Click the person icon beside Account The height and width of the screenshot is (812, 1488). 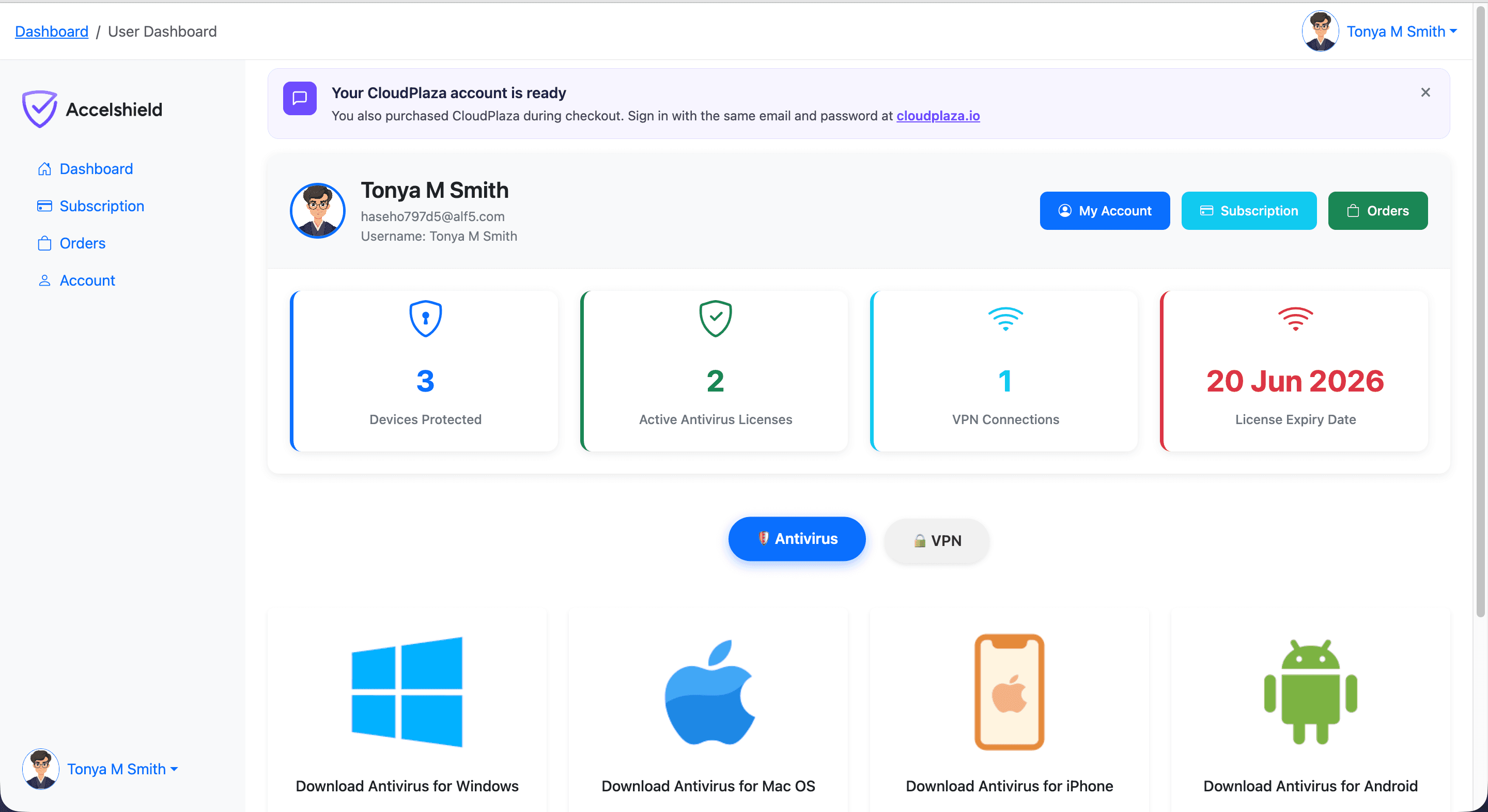44,280
